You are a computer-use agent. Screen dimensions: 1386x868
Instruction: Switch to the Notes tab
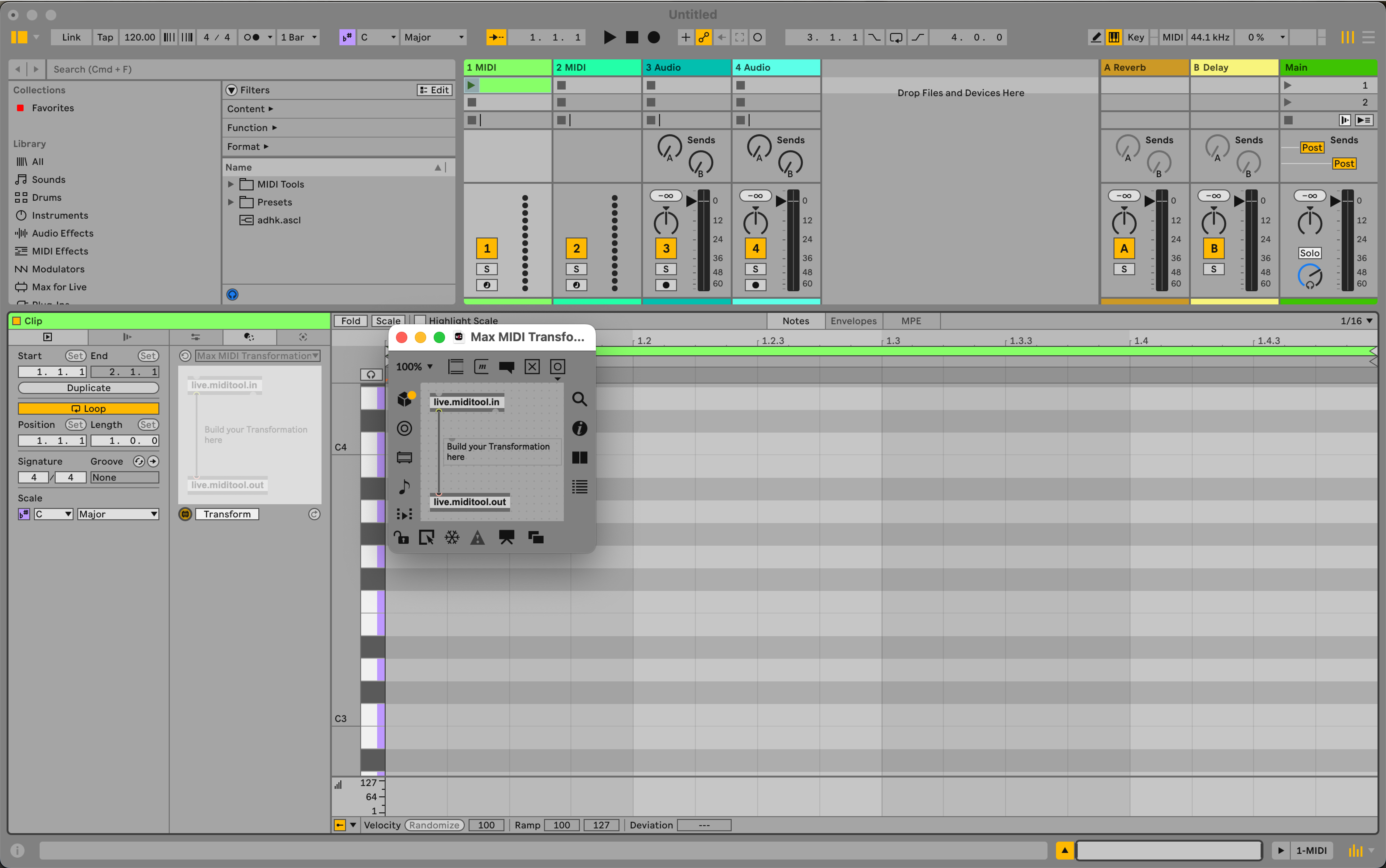(795, 321)
